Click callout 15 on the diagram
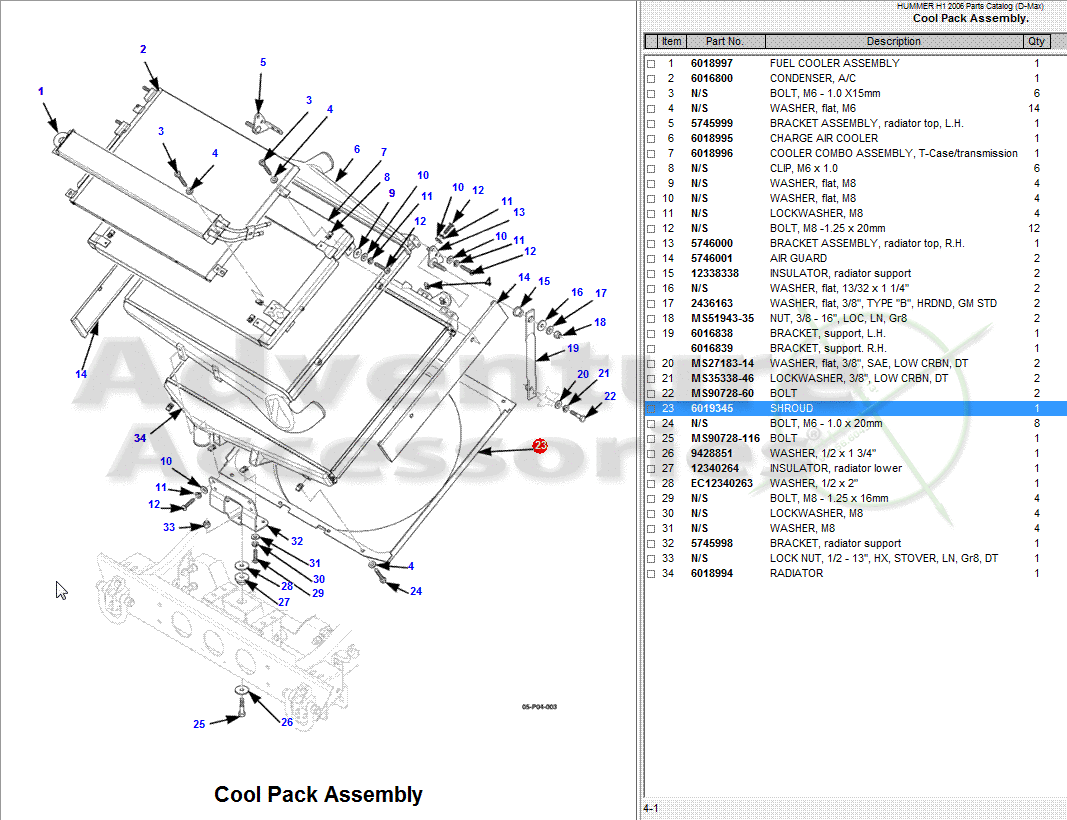This screenshot has width=1067, height=820. point(544,282)
